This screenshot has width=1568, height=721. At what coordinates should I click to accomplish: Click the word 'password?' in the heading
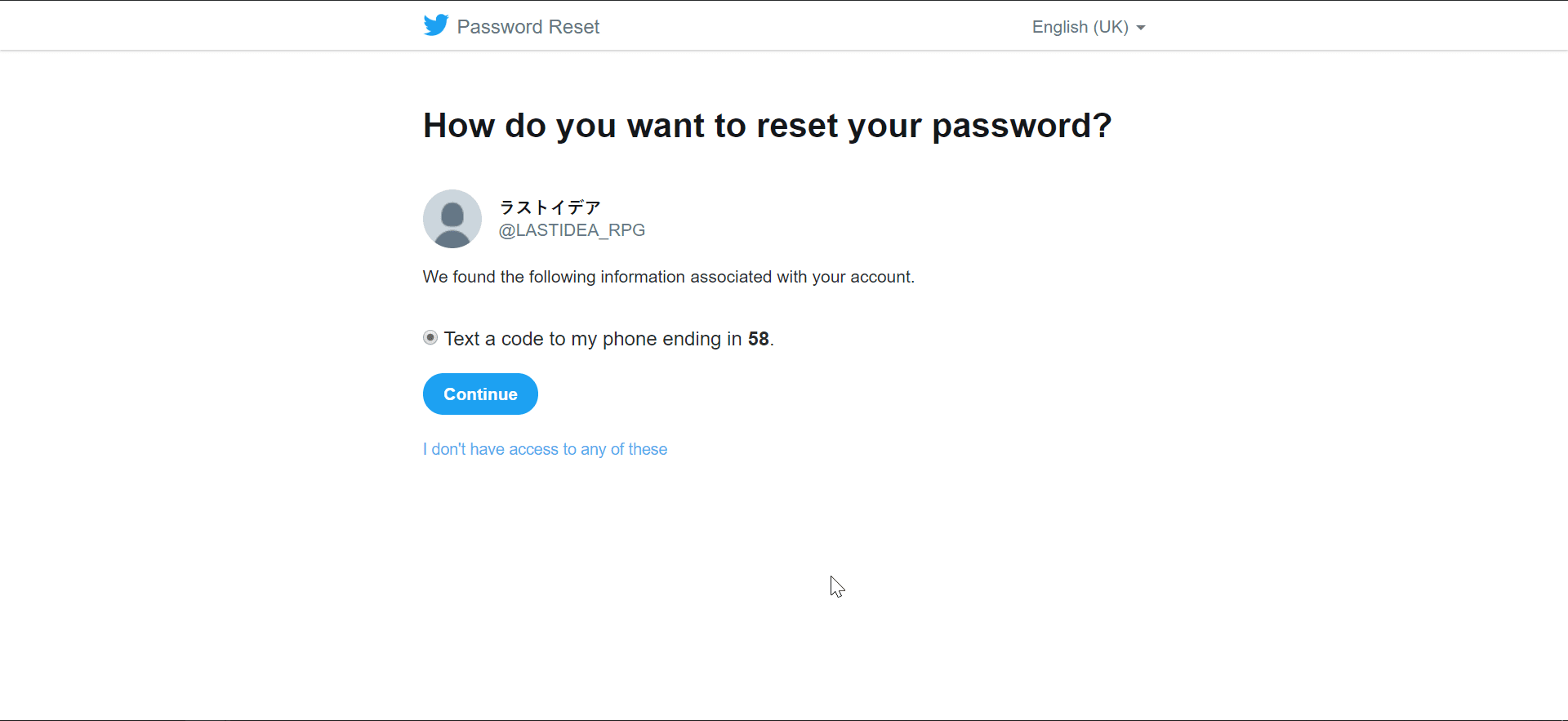(x=1022, y=126)
